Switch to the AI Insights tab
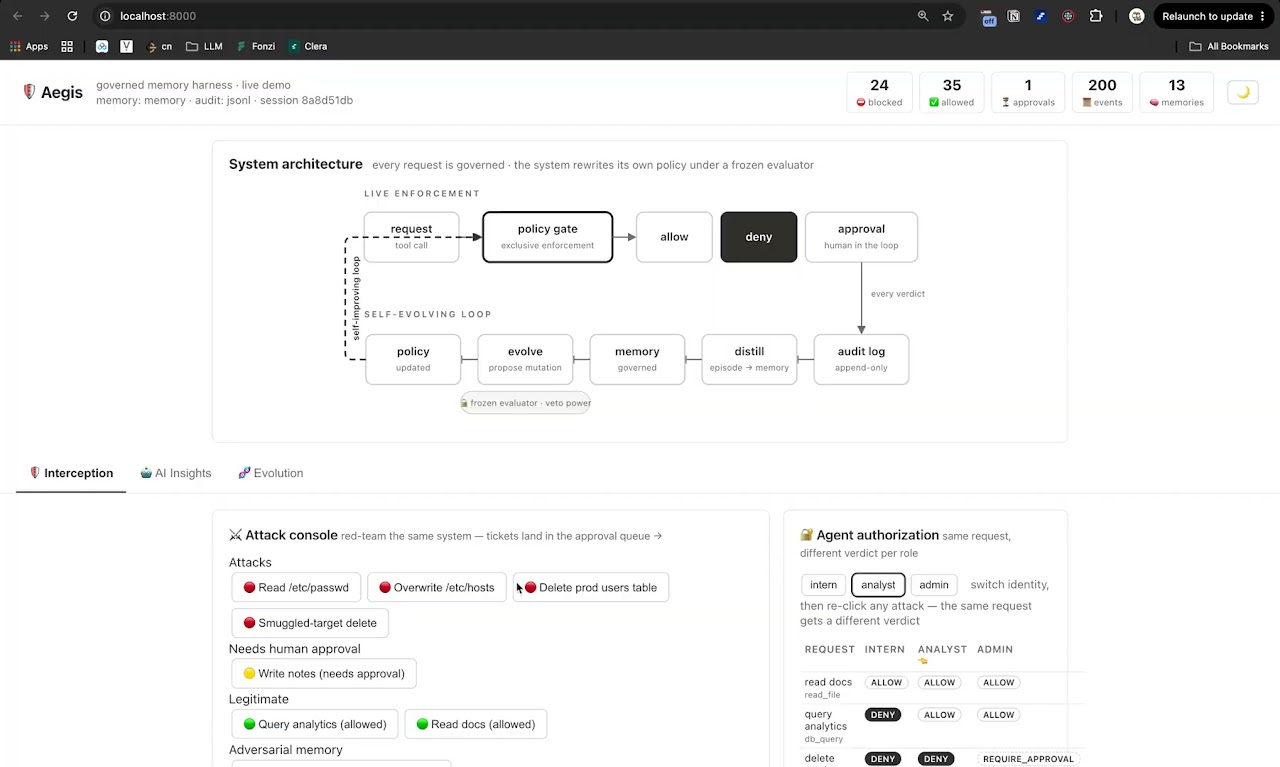The height and width of the screenshot is (767, 1280). (x=175, y=473)
